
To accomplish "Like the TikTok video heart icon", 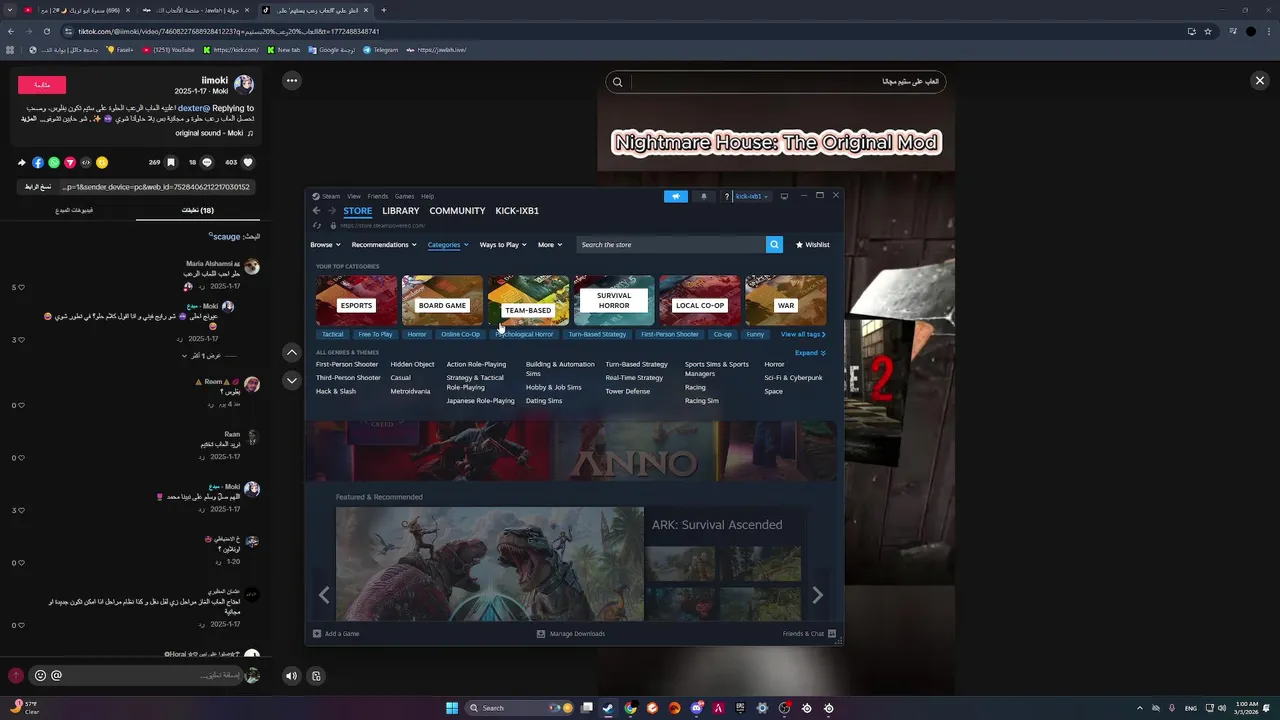I will coord(248,162).
